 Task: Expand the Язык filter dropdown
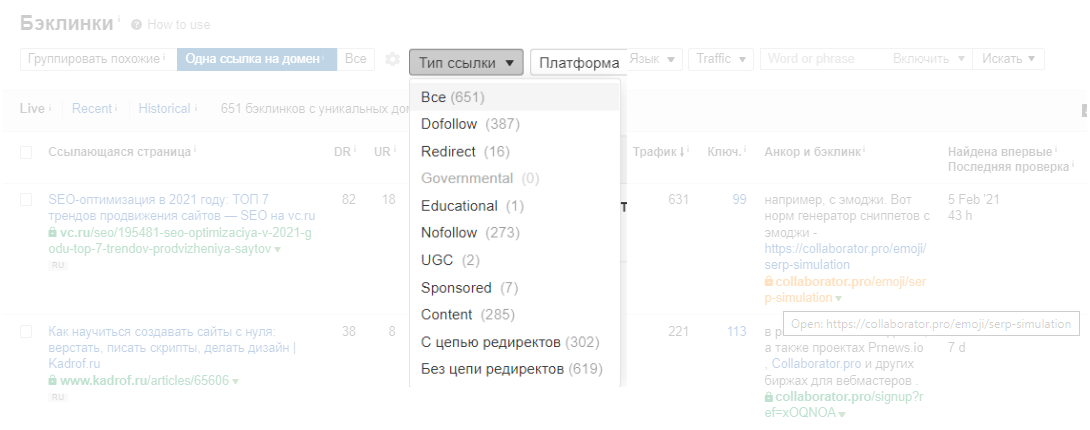point(656,59)
